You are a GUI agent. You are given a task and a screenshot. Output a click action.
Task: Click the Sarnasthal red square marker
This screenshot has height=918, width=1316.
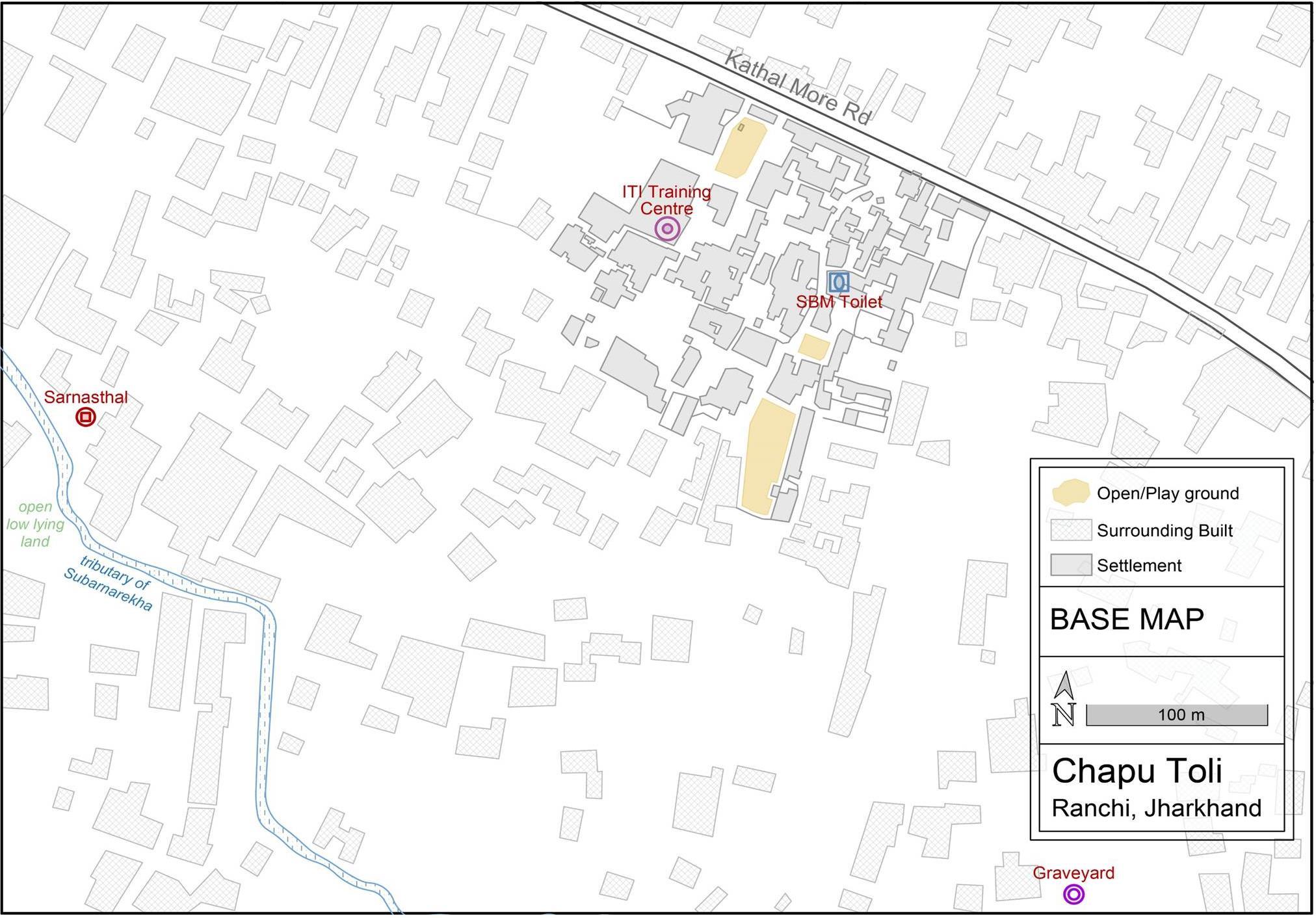coord(86,417)
